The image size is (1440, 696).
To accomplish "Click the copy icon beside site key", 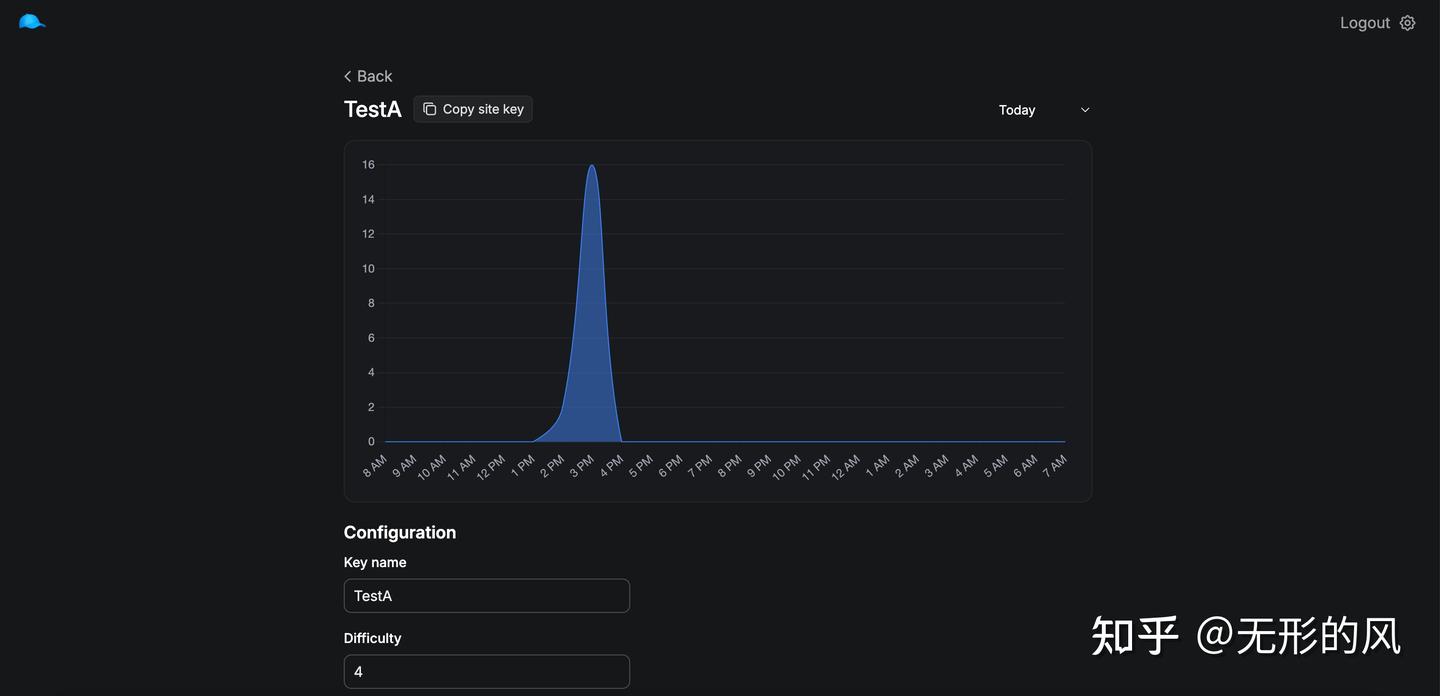I will pos(429,109).
